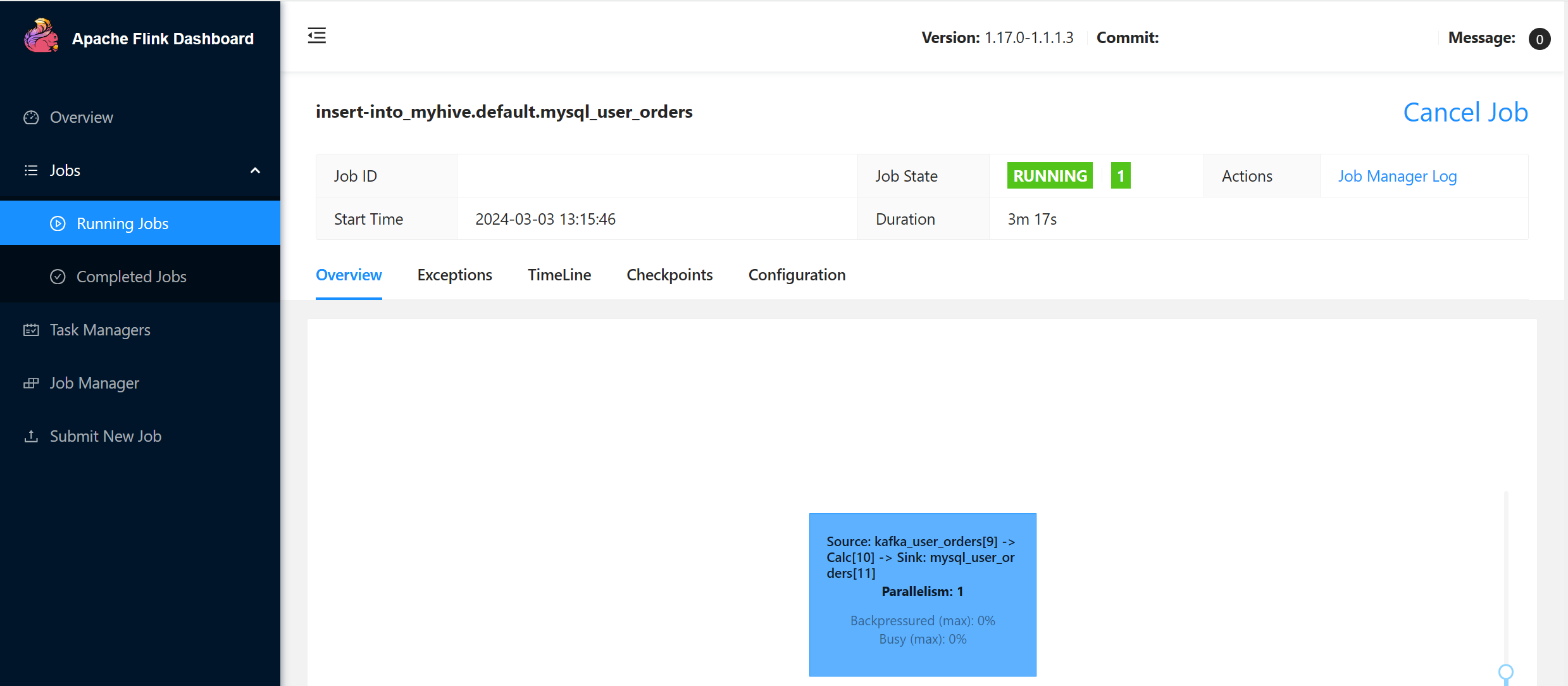The width and height of the screenshot is (1568, 686).
Task: Open the Job Manager Log link
Action: [1397, 177]
